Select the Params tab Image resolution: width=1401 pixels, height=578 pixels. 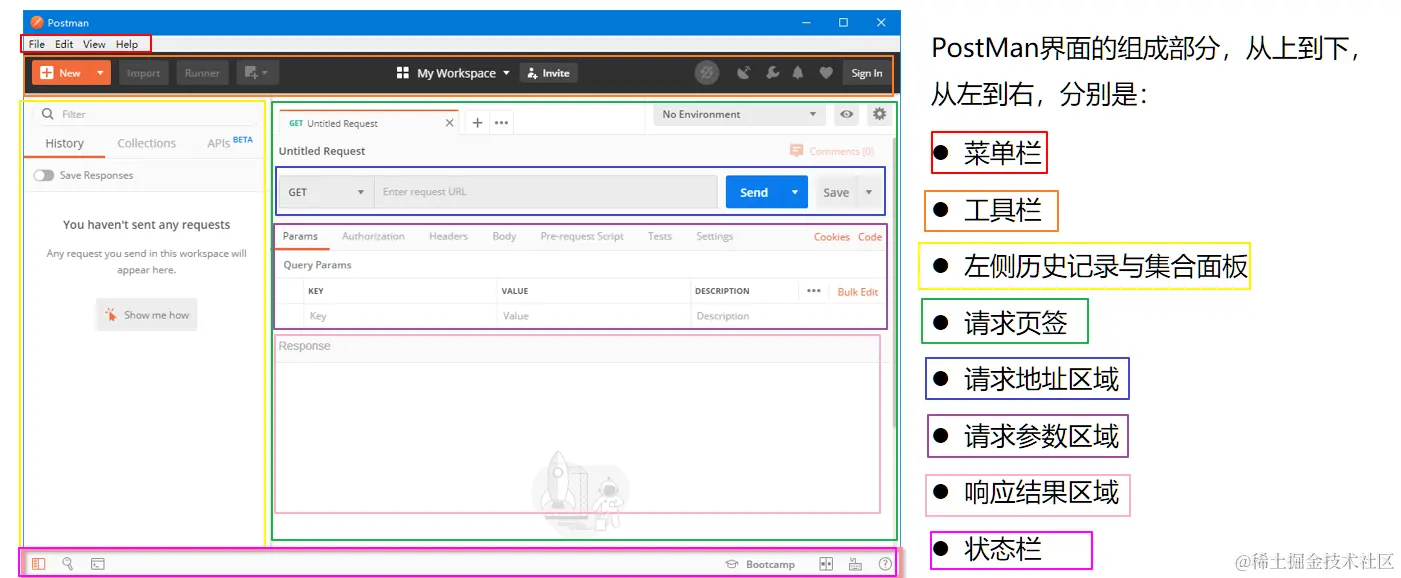click(300, 236)
